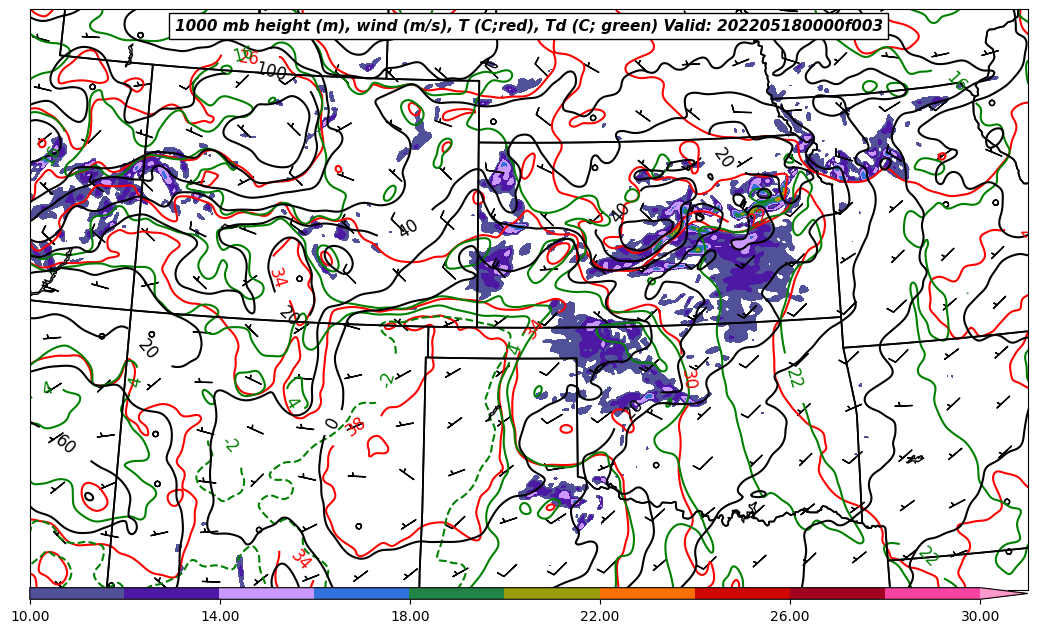Click the black 60 height contour label
Viewport: 1037px width, 633px height.
(65, 443)
